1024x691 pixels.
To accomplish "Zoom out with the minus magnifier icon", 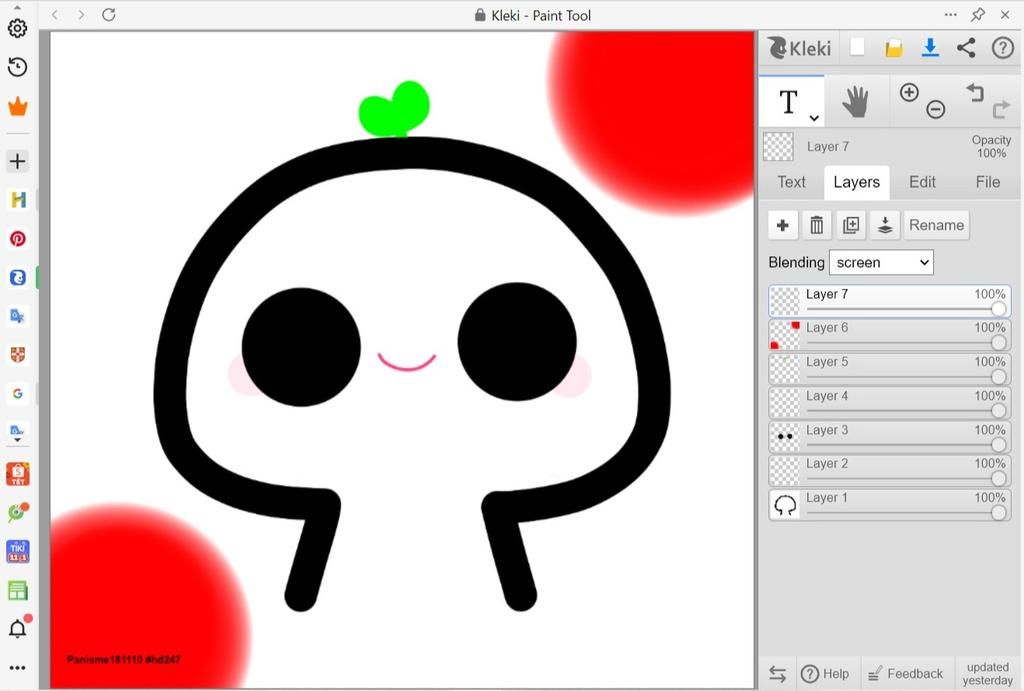I will tap(936, 109).
